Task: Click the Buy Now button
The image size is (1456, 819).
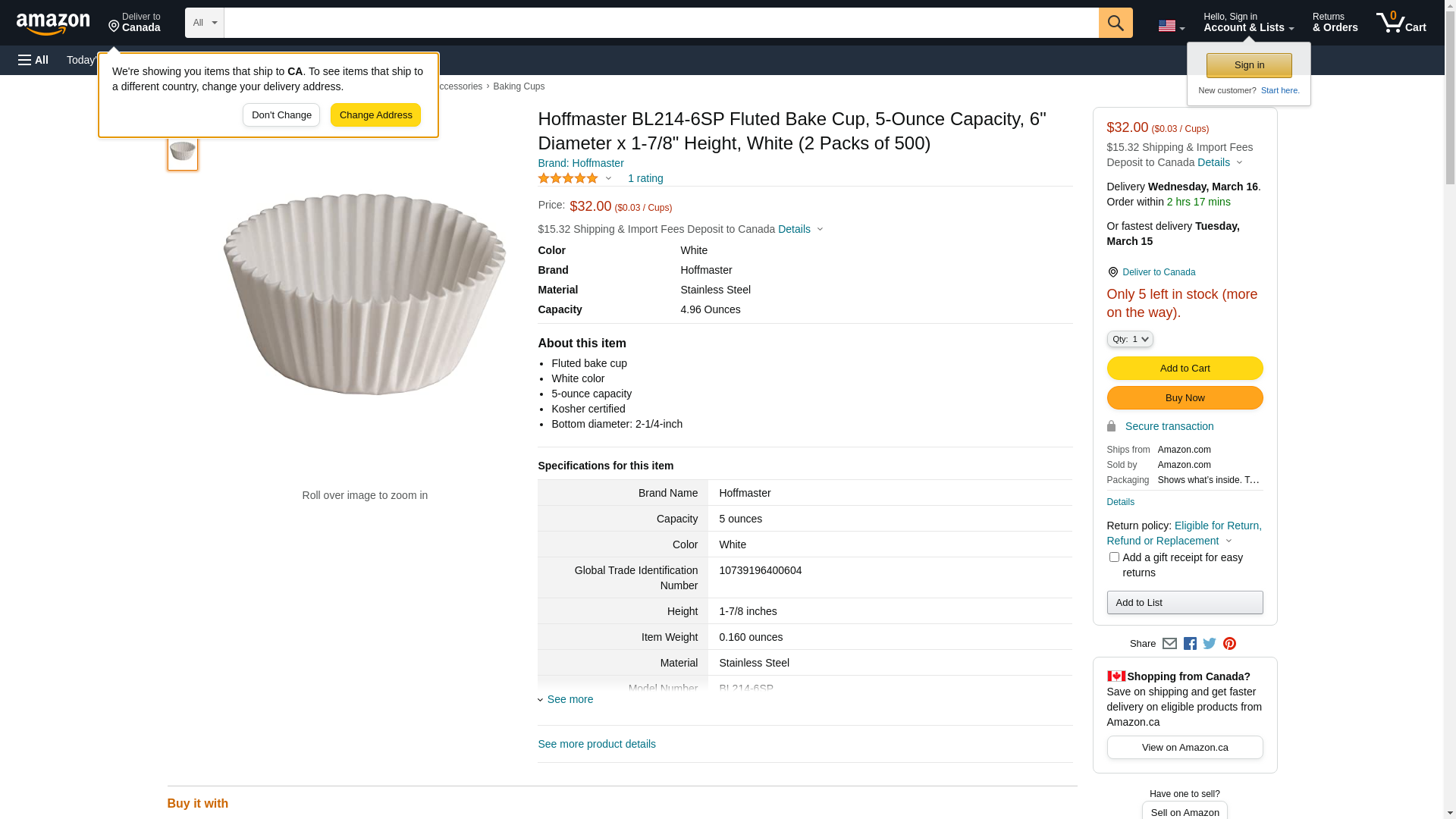Action: tap(1185, 398)
